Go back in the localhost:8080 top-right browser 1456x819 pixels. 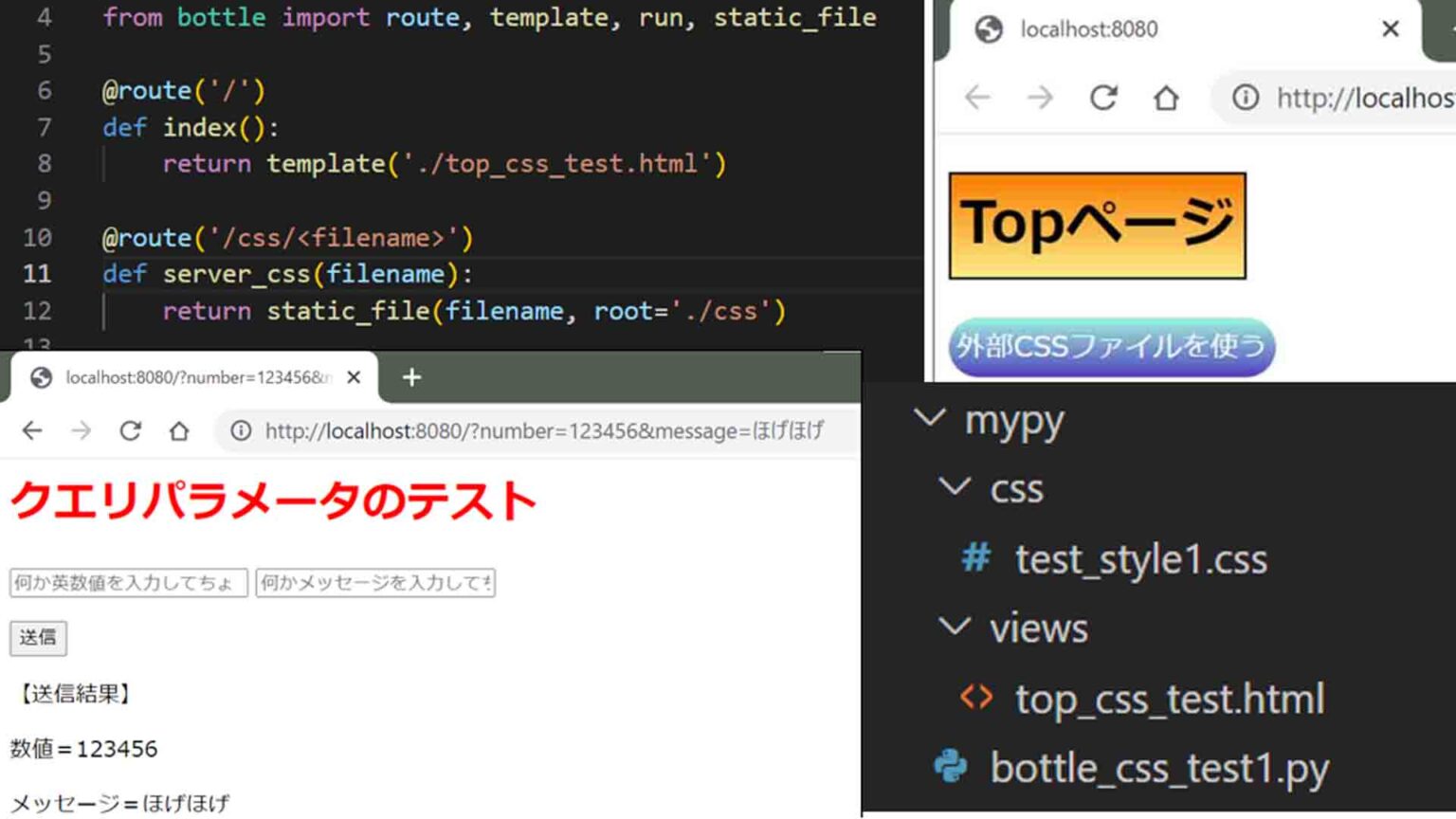coord(977,98)
